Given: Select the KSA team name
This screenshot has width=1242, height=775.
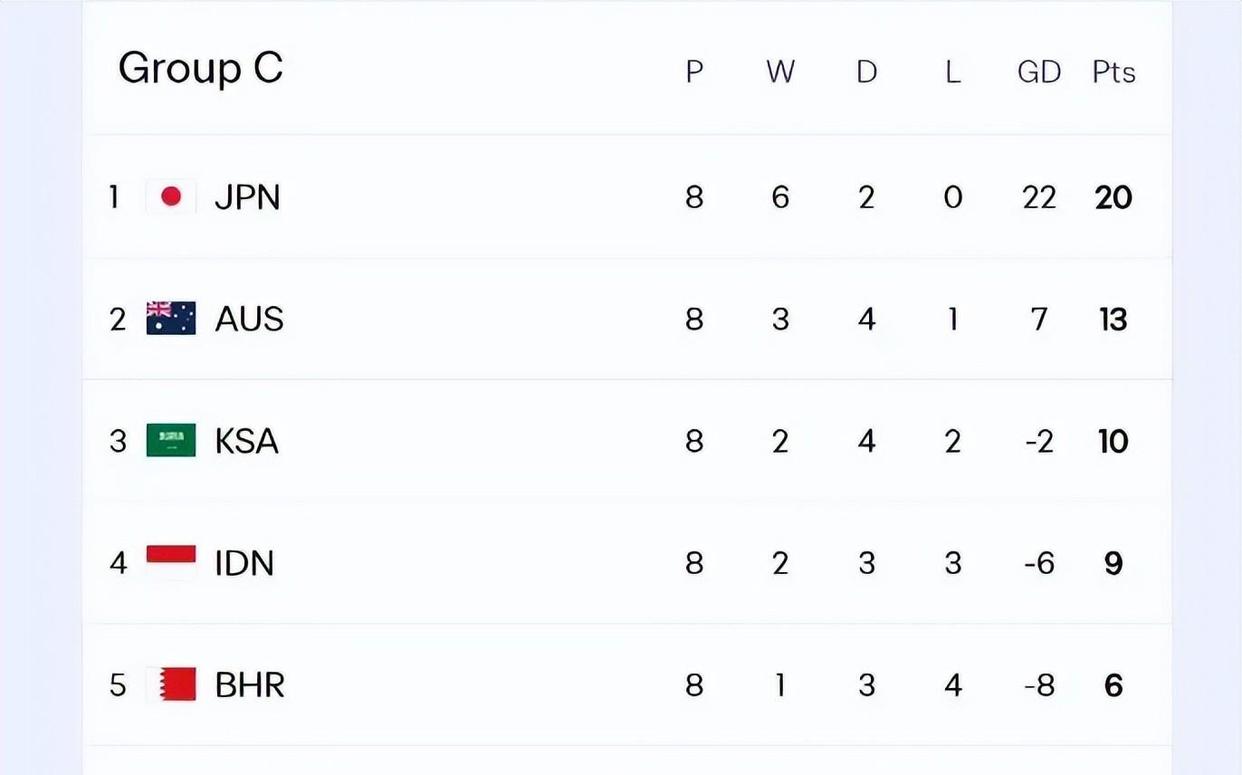Looking at the screenshot, I should click(x=246, y=441).
